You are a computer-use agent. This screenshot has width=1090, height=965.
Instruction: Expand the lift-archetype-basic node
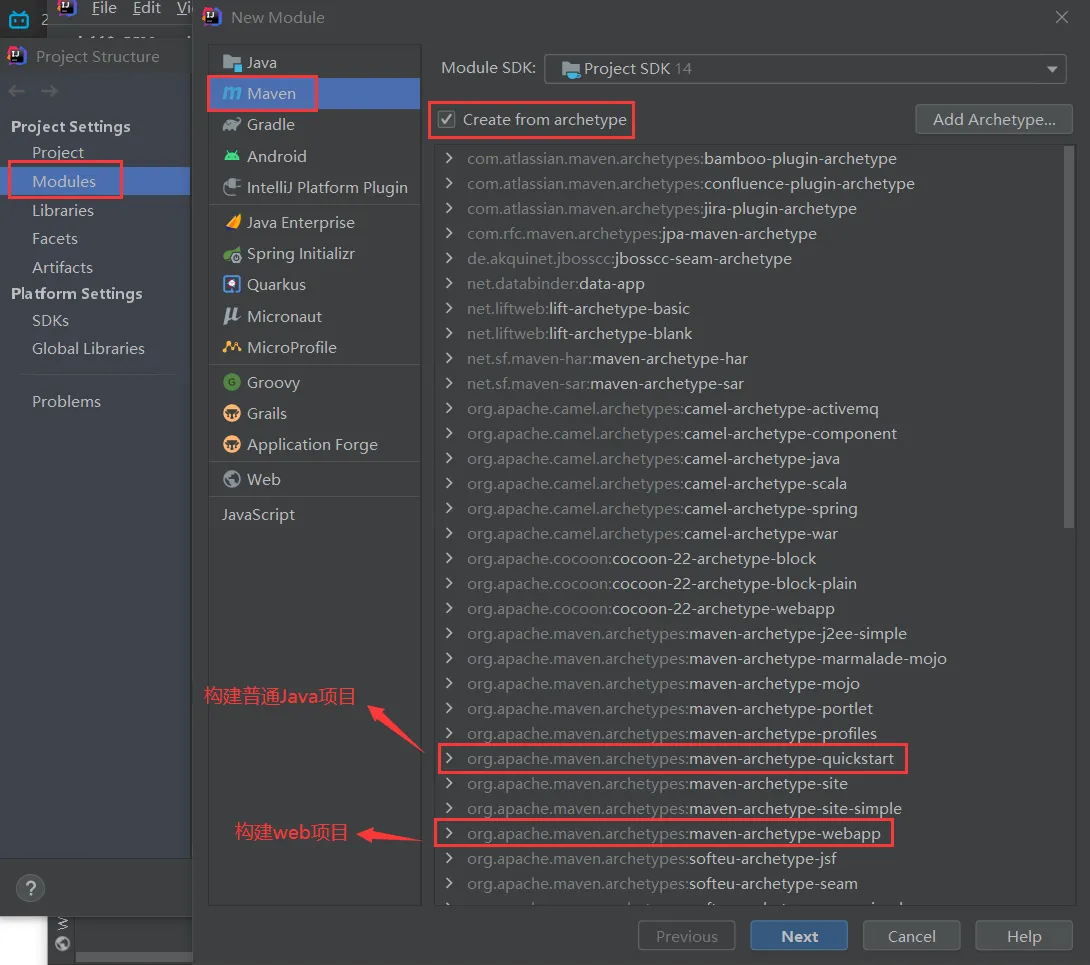point(449,308)
